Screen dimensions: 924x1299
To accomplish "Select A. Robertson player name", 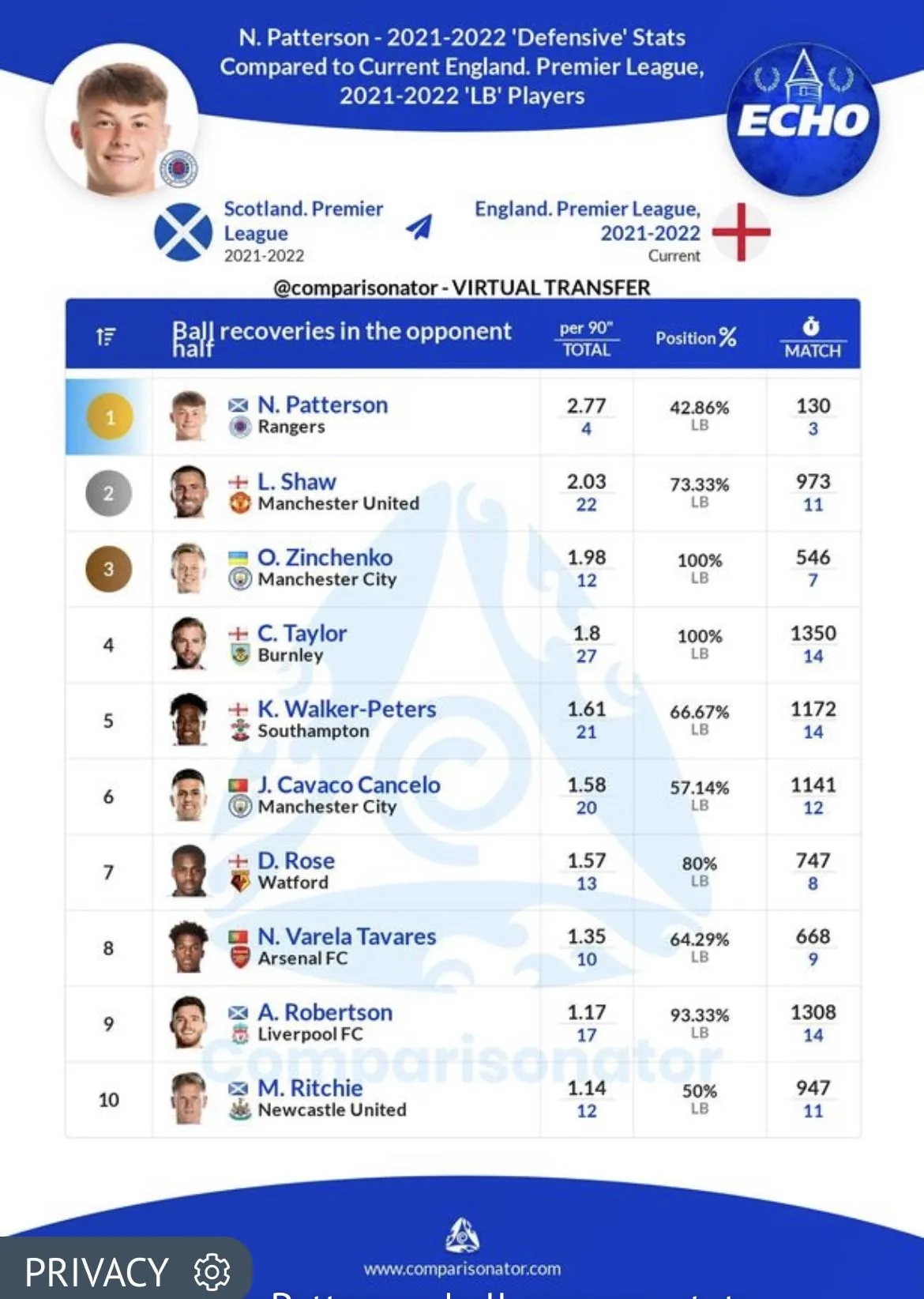I will click(325, 1012).
